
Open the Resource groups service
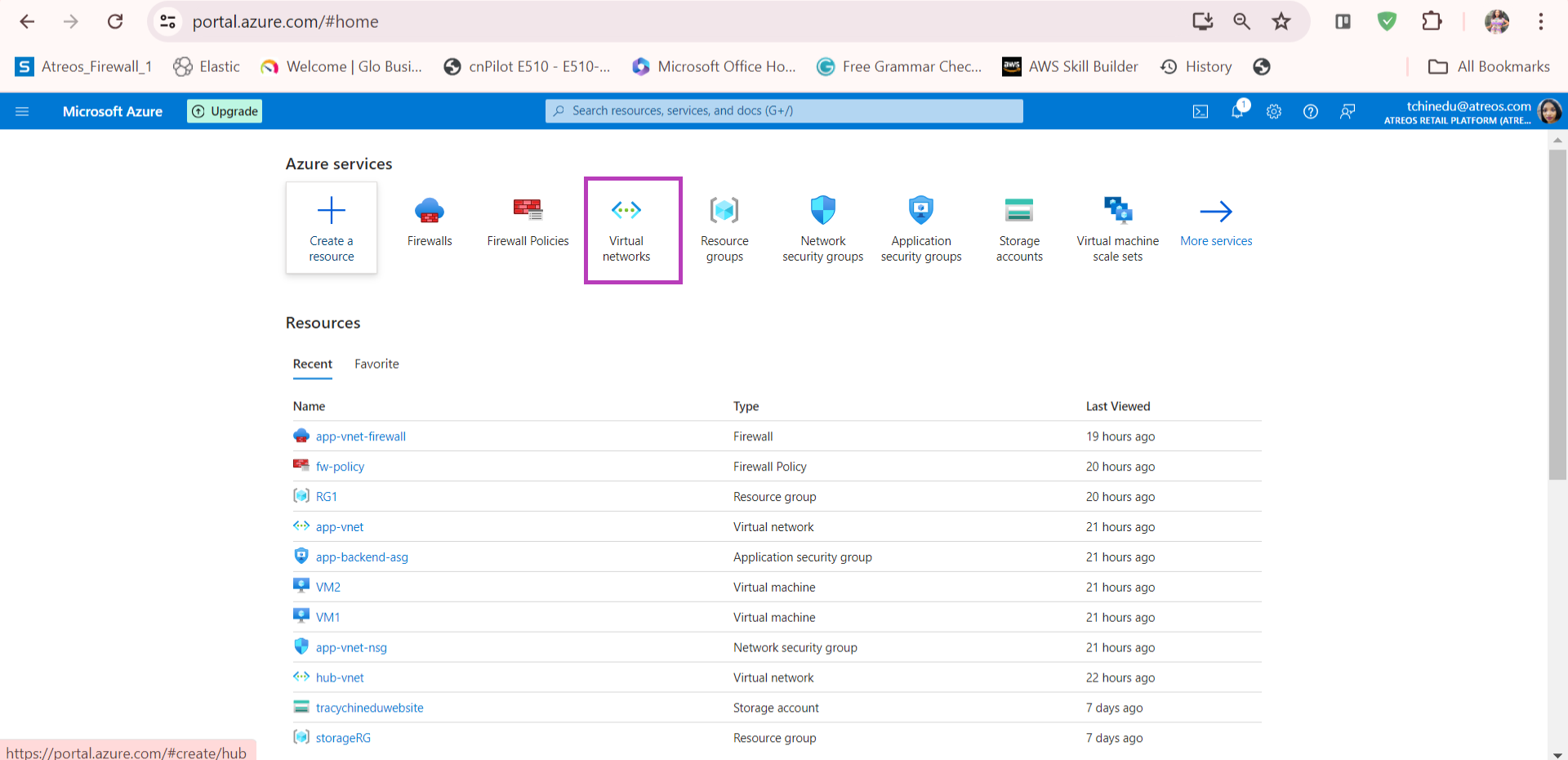(724, 230)
